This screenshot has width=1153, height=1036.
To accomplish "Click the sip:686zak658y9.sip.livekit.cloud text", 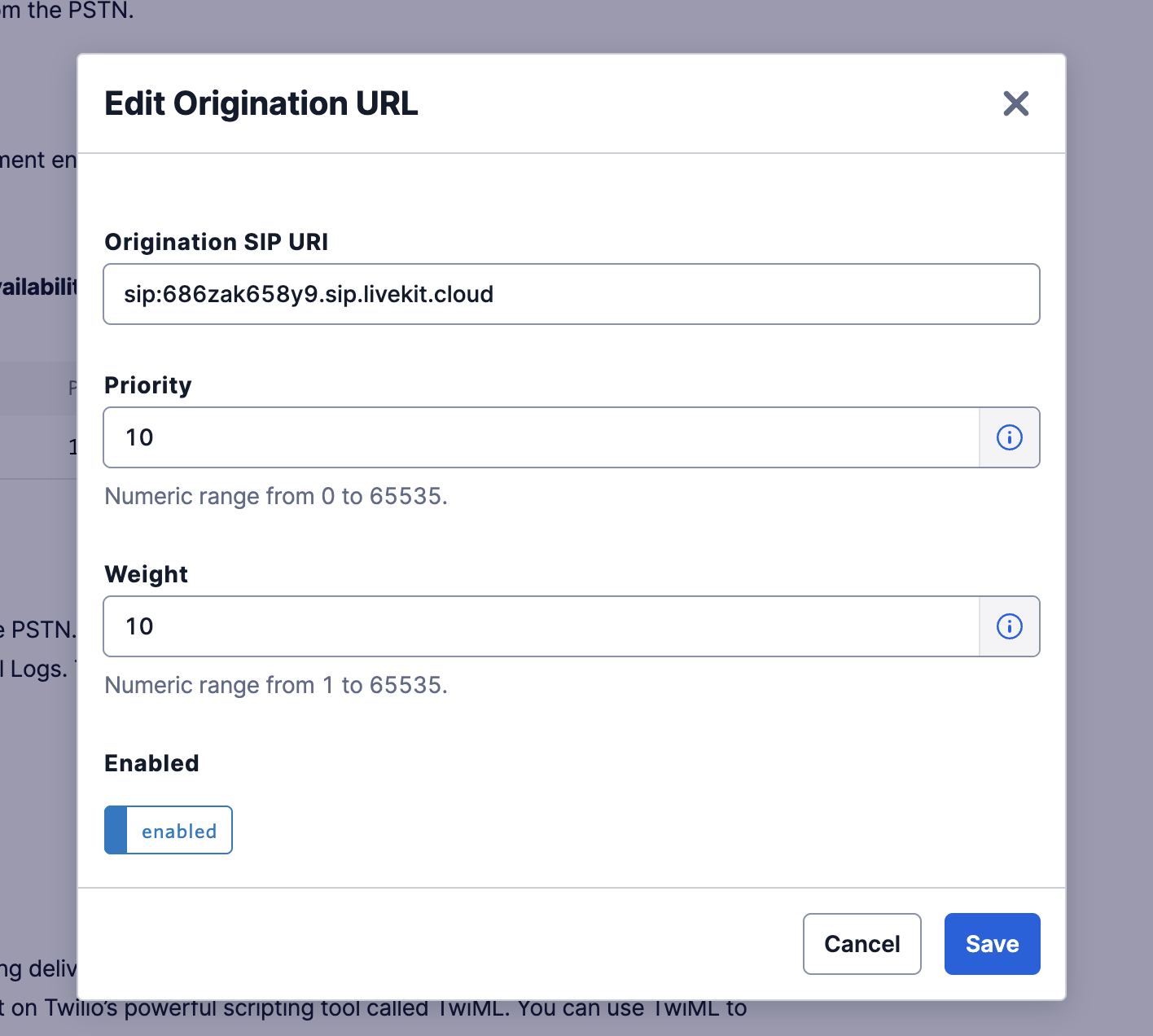I will click(309, 294).
